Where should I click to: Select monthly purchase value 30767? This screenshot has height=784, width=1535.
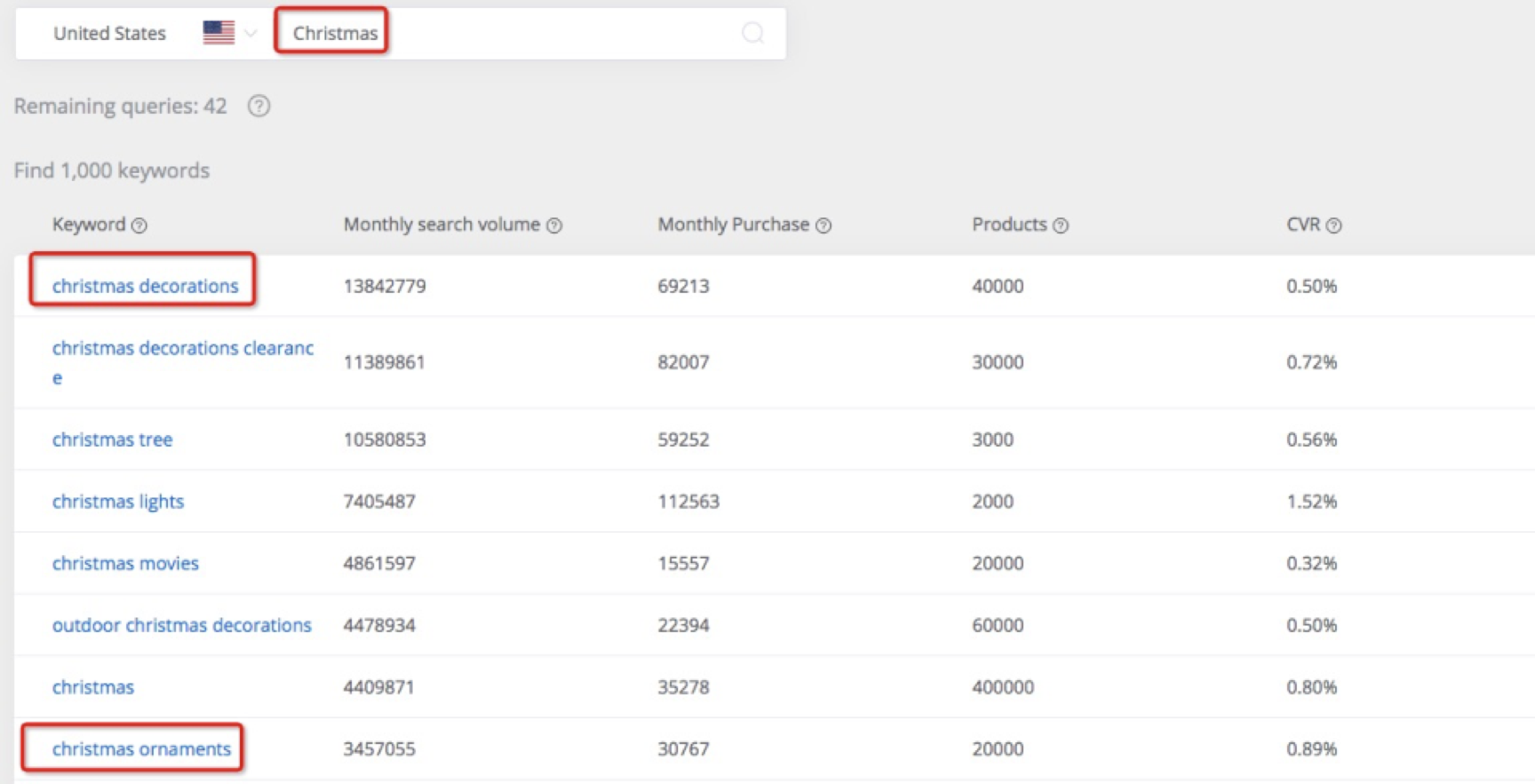coord(683,749)
